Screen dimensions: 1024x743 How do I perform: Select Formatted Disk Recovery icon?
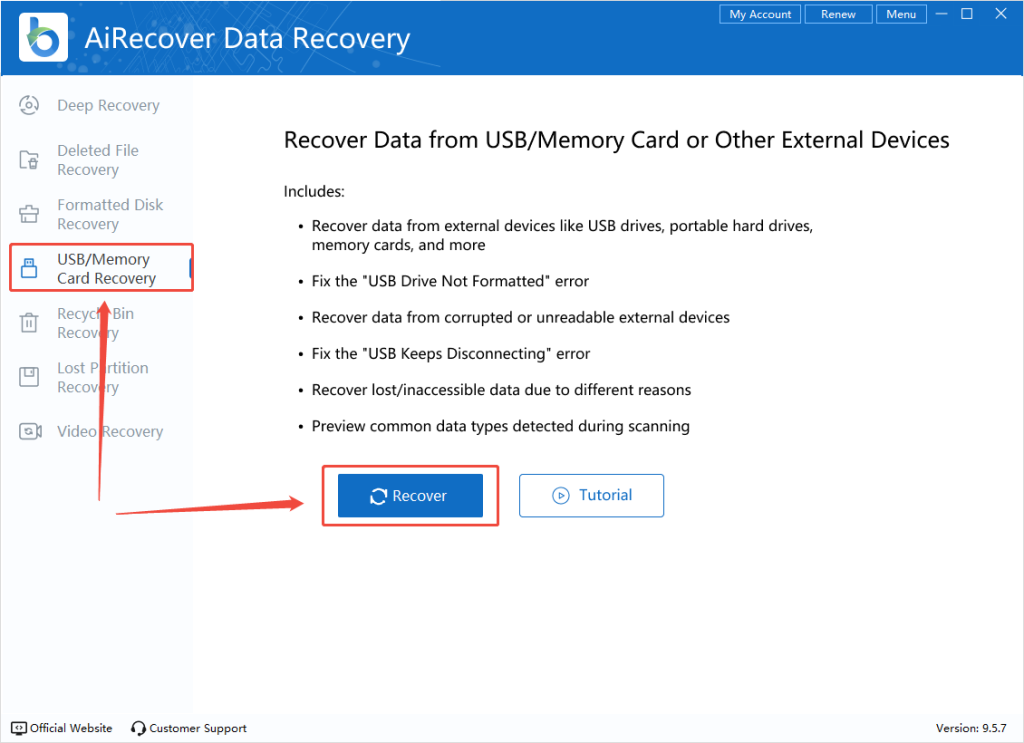[29, 213]
